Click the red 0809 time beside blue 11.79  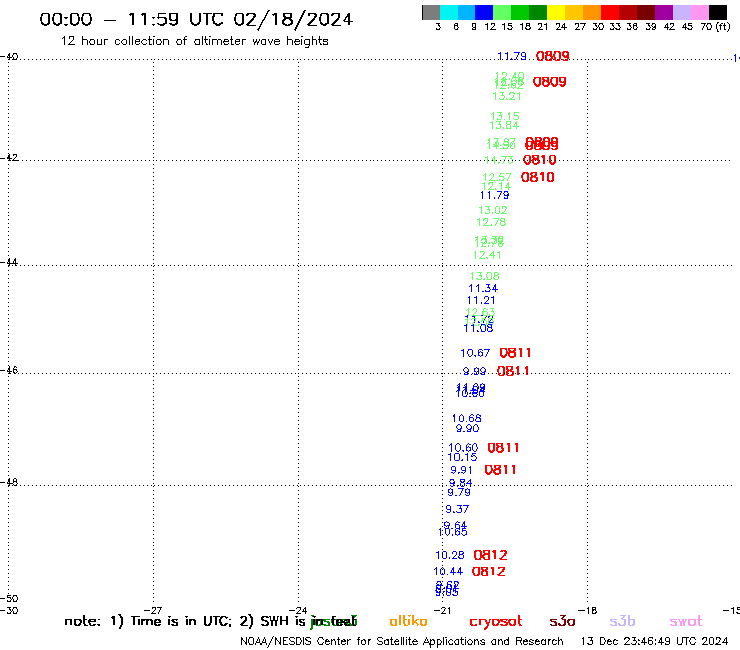[x=553, y=57]
